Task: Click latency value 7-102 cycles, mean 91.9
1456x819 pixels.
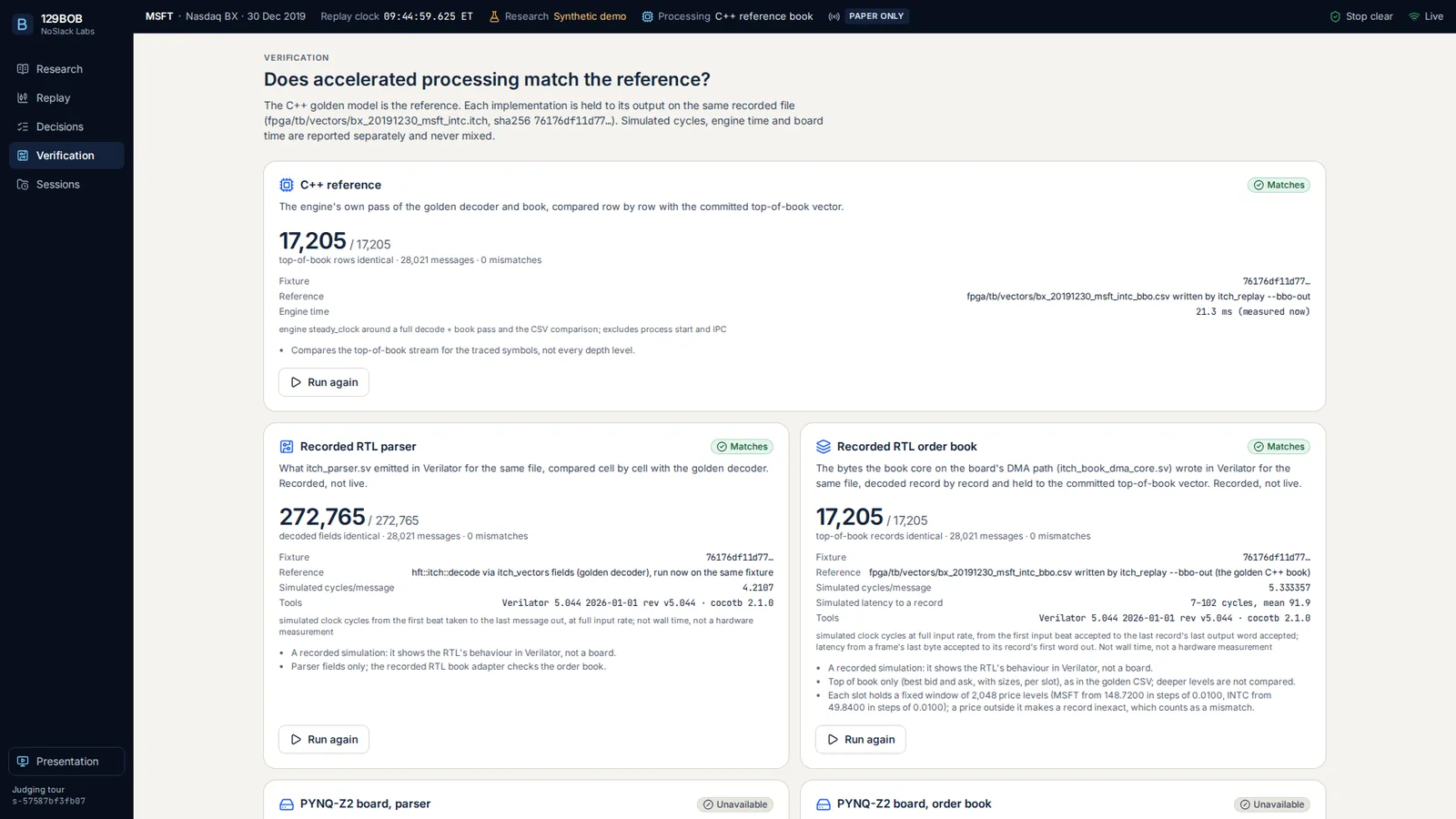Action: coord(1250,603)
